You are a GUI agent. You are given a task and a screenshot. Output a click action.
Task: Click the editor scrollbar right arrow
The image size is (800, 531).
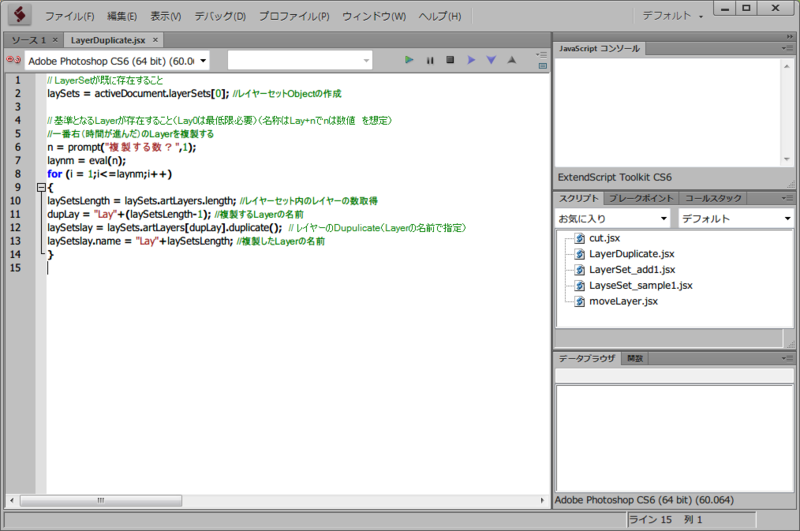542,500
